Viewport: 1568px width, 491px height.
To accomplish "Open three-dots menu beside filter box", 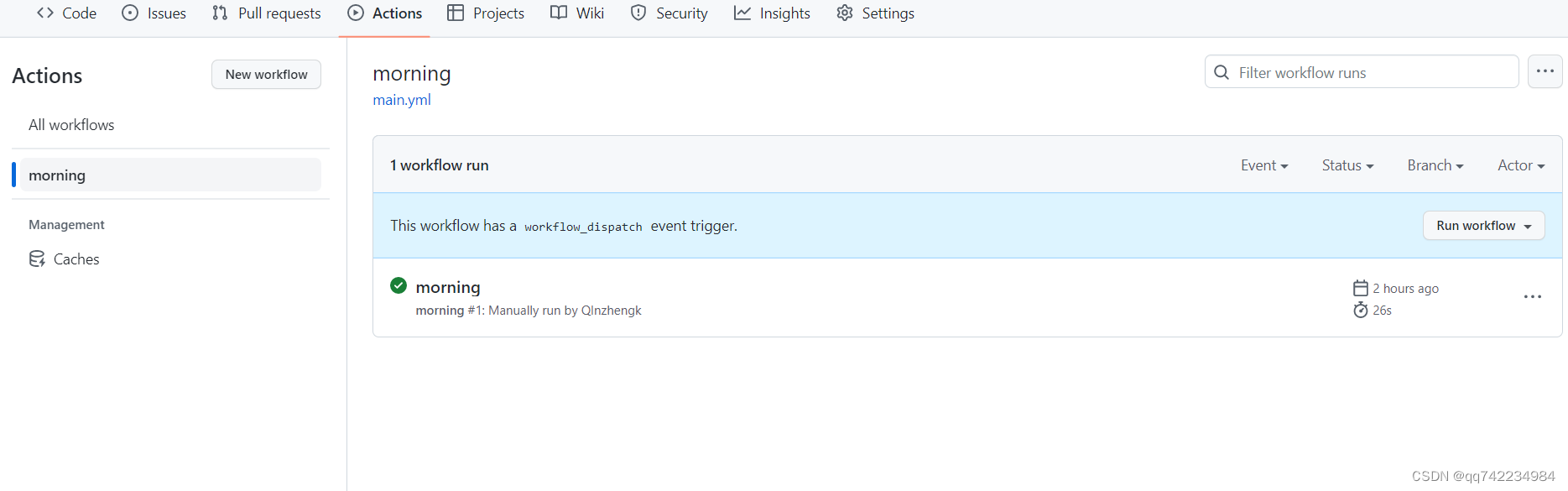I will pos(1545,72).
